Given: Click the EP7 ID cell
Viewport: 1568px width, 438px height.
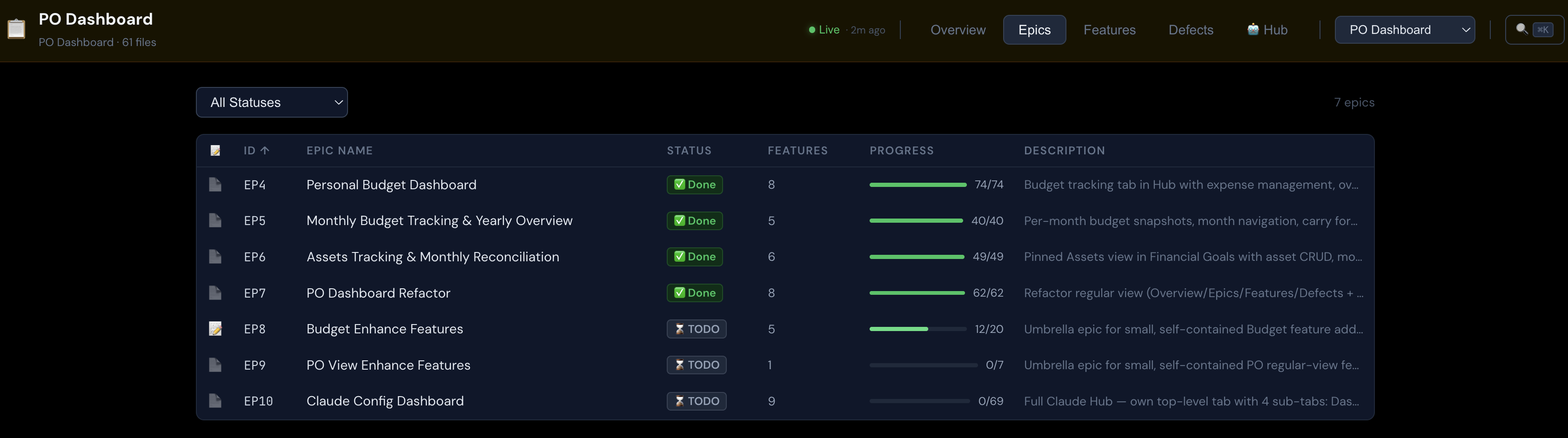Looking at the screenshot, I should (x=255, y=292).
